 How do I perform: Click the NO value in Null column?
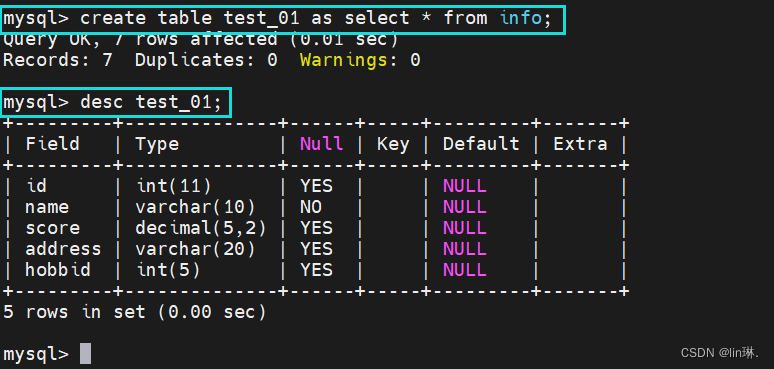(x=311, y=207)
